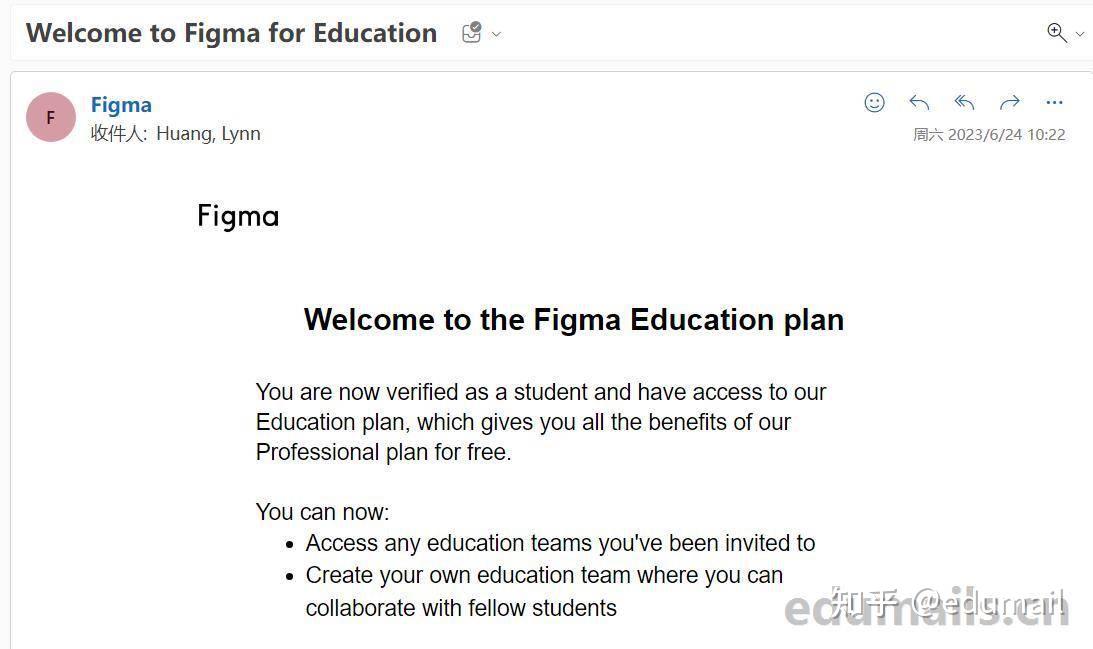1093x649 pixels.
Task: Click the timestamp 2023/6/24 10:22
Action: point(991,134)
